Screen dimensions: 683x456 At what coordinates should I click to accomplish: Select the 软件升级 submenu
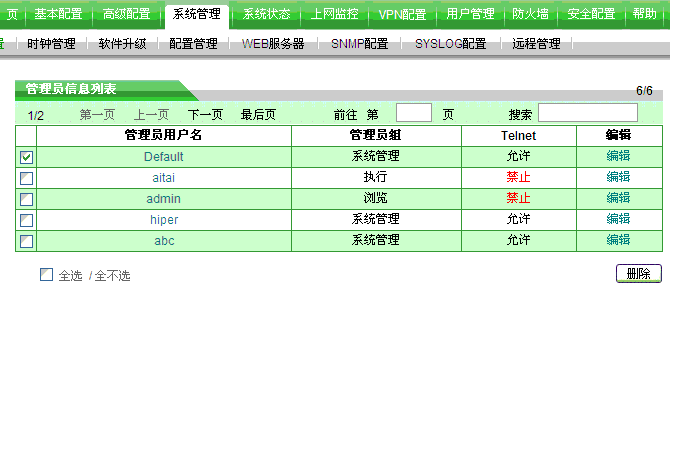[x=122, y=44]
